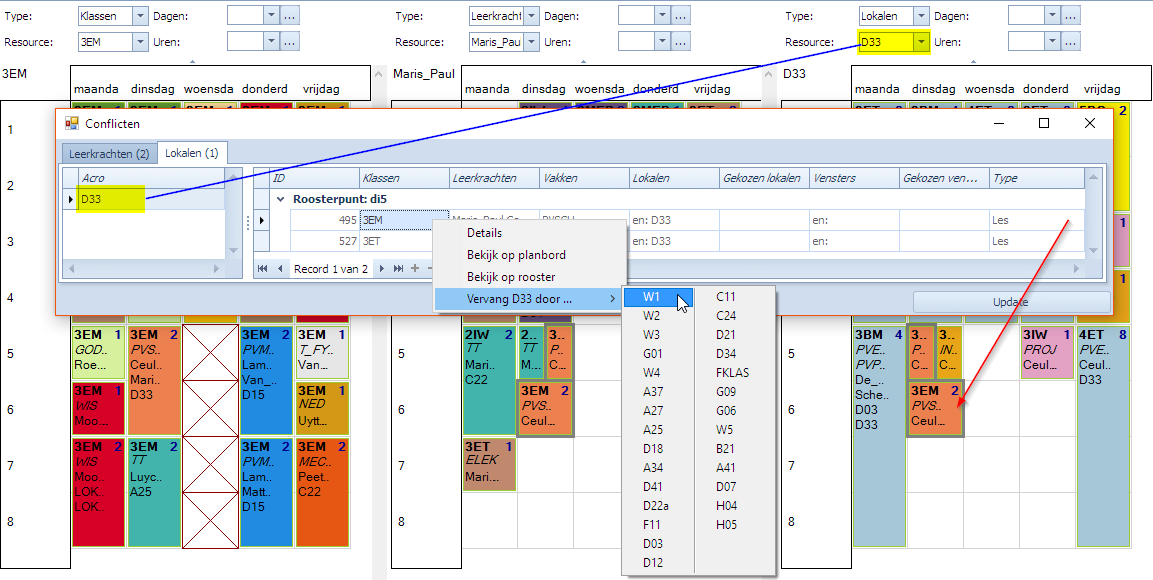The height and width of the screenshot is (580, 1153).
Task: Replace D33 with room FKLAS
Action: click(732, 373)
